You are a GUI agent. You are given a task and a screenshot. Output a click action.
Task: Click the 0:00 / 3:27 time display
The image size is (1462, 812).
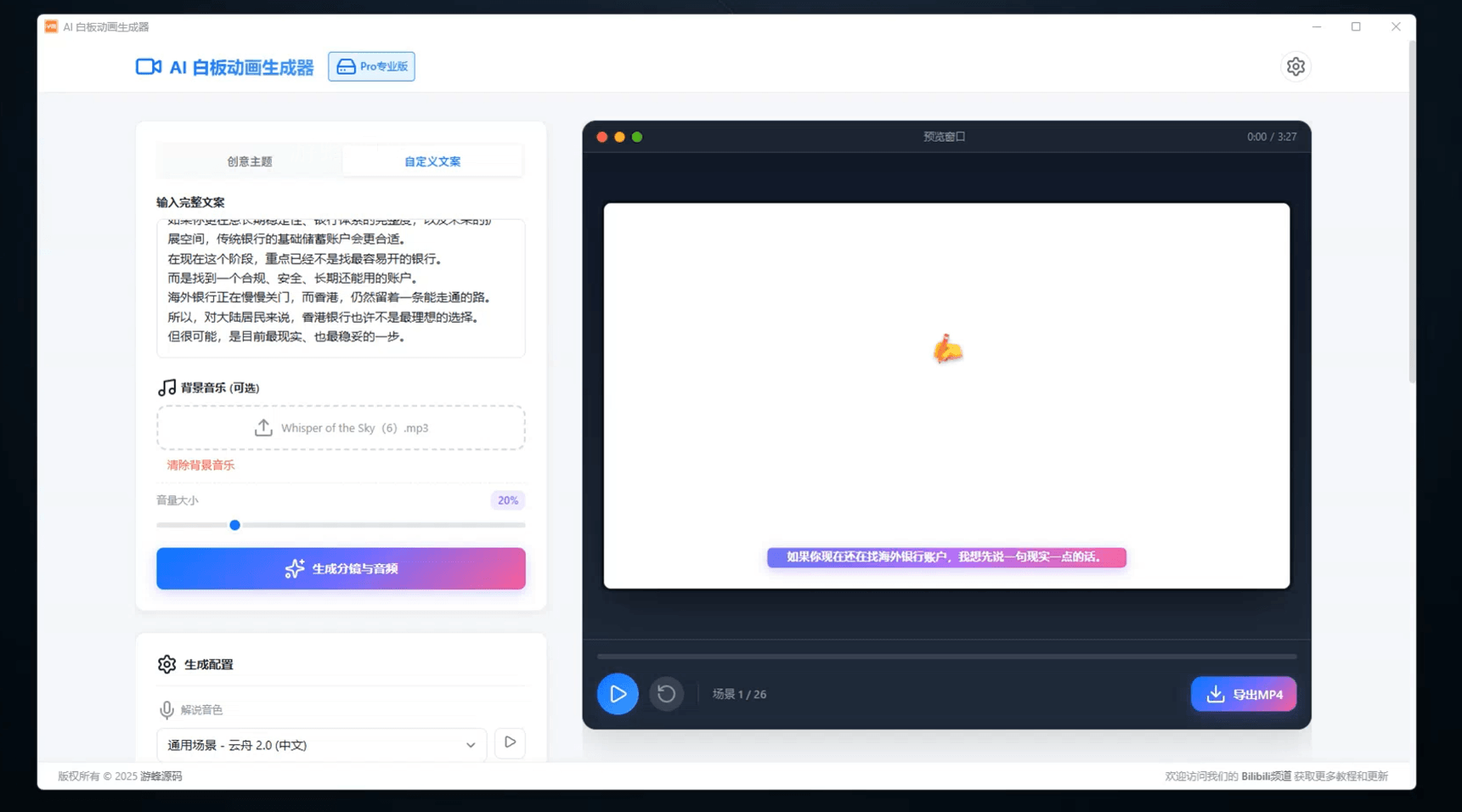click(1272, 137)
